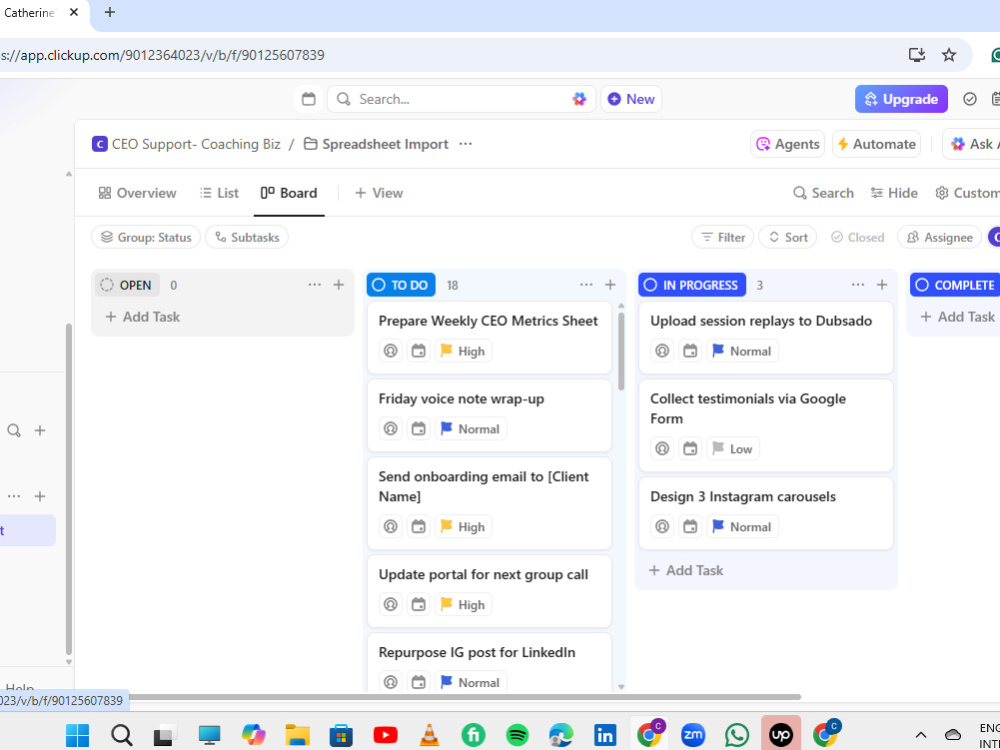The height and width of the screenshot is (750, 1000).
Task: Click the AI sparkle icon in search bar
Action: click(x=579, y=99)
